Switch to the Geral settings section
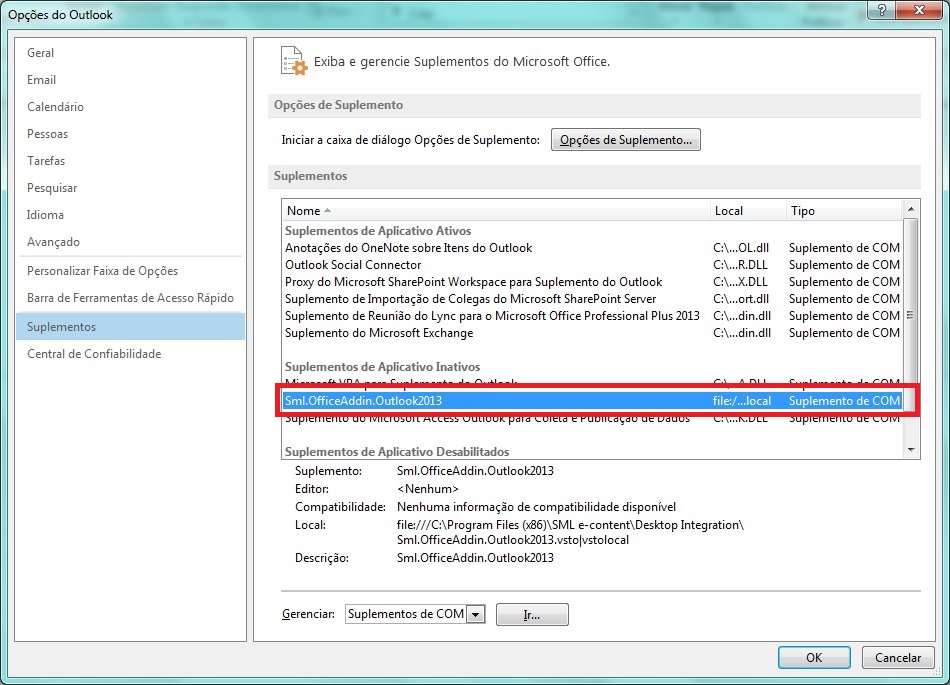 coord(40,52)
